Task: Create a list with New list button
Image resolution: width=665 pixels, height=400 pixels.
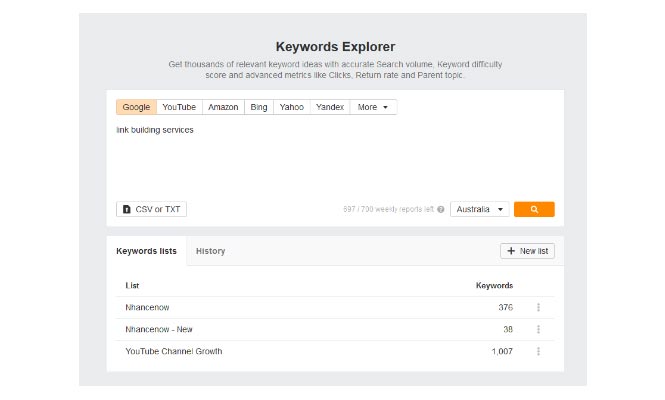Action: (527, 251)
